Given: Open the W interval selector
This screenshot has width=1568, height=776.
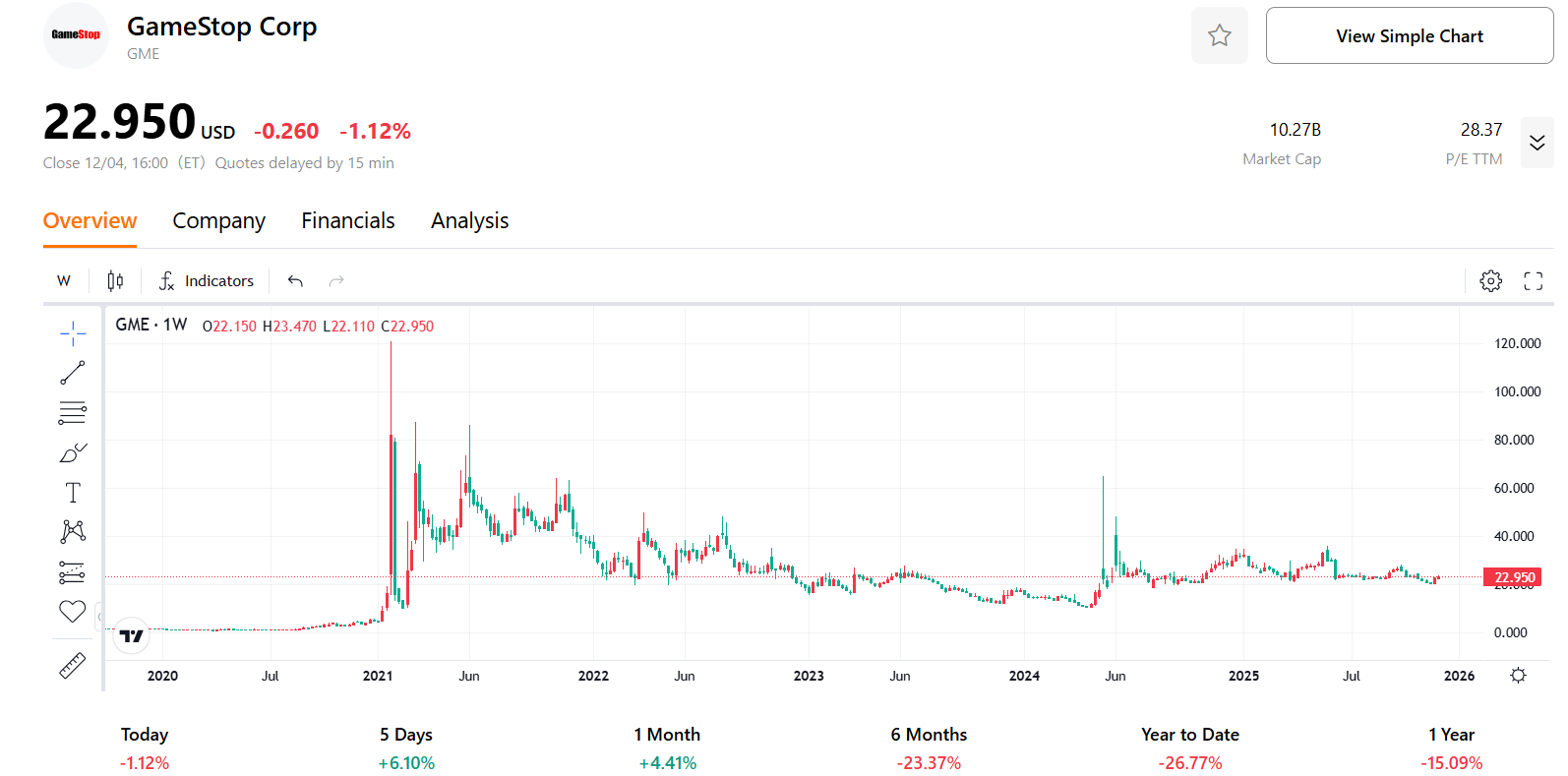Looking at the screenshot, I should point(64,281).
